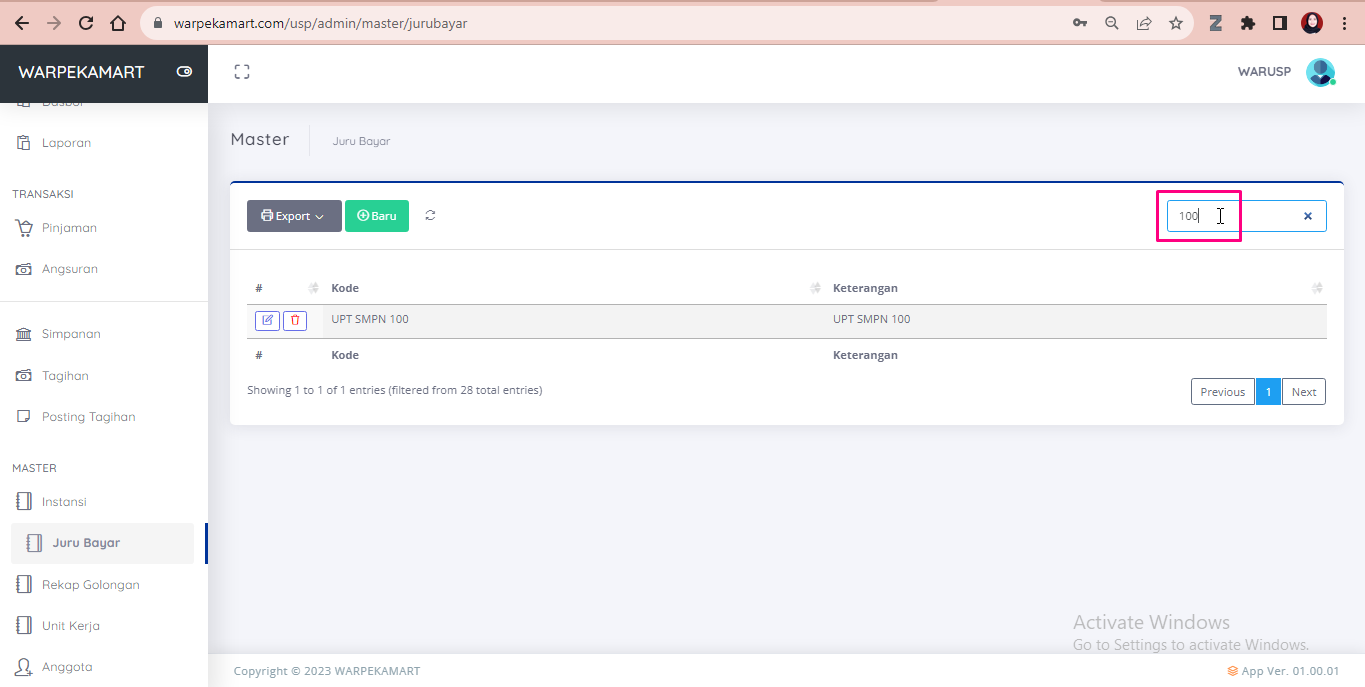Click the Posting Tagihan note icon
Image resolution: width=1365 pixels, height=687 pixels.
tap(24, 417)
